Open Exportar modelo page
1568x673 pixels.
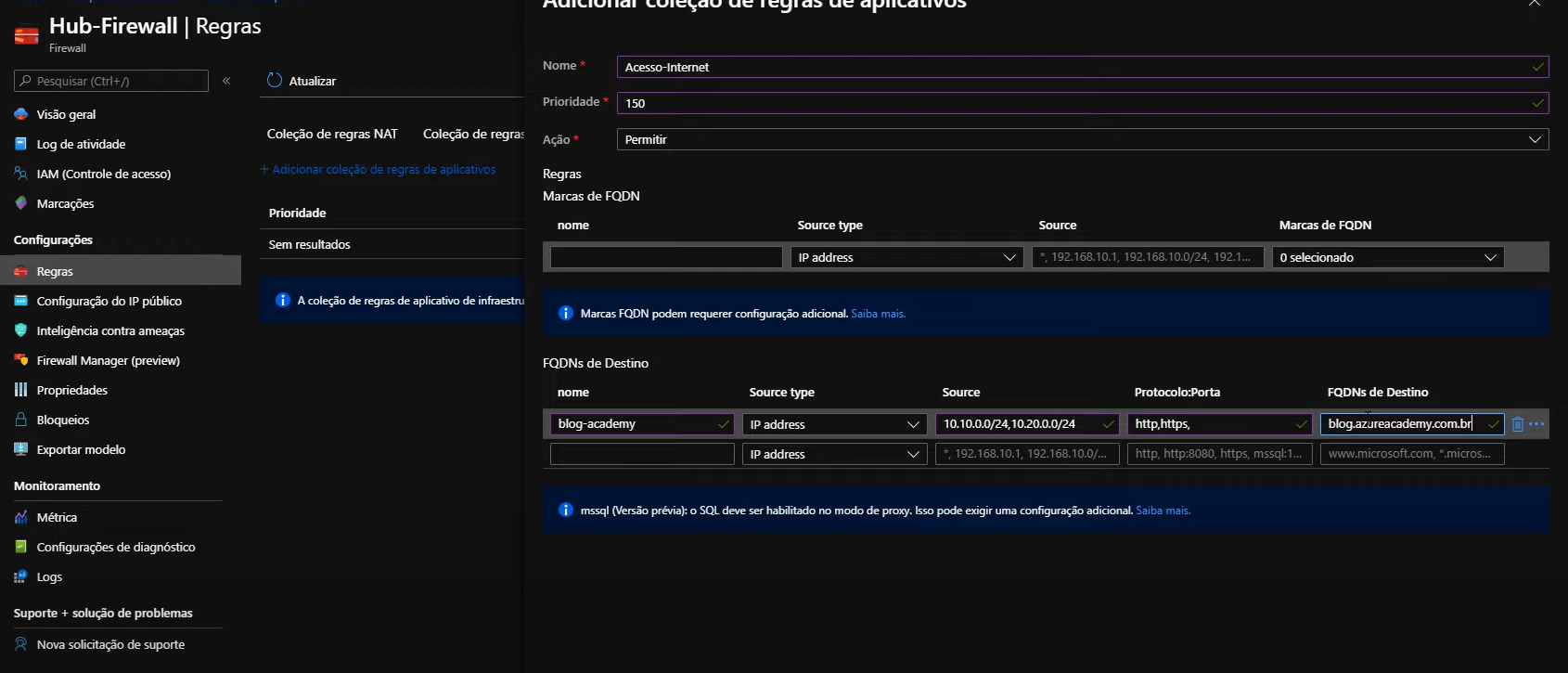[x=81, y=449]
